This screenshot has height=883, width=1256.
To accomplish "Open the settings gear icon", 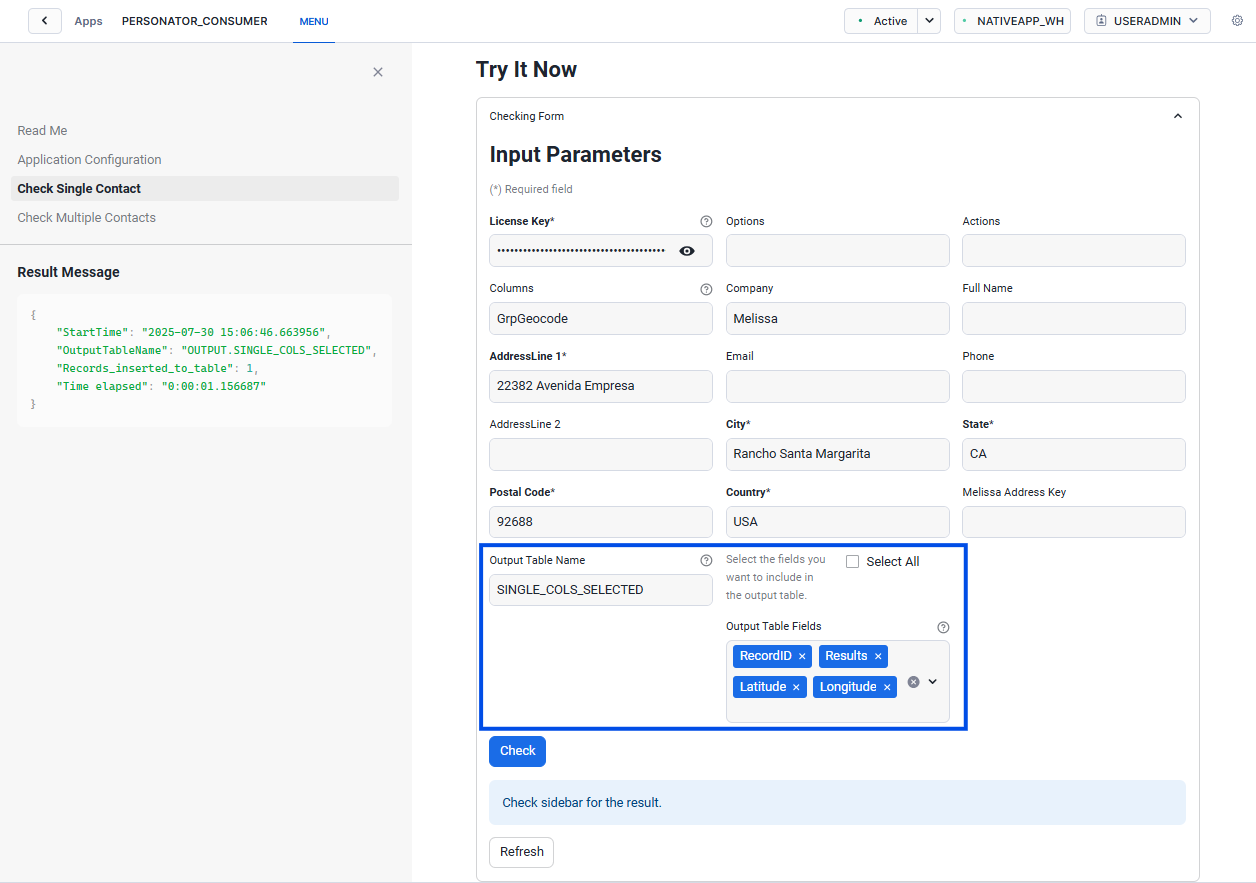I will 1237,21.
